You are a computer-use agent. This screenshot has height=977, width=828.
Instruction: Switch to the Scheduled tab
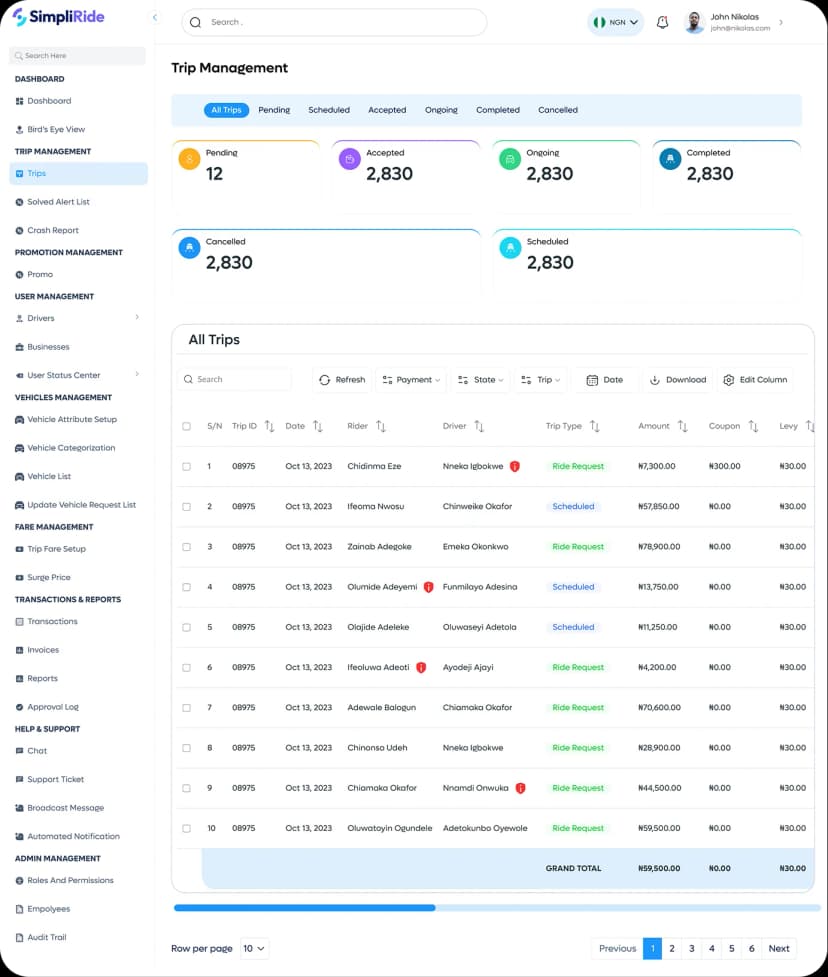tap(329, 110)
